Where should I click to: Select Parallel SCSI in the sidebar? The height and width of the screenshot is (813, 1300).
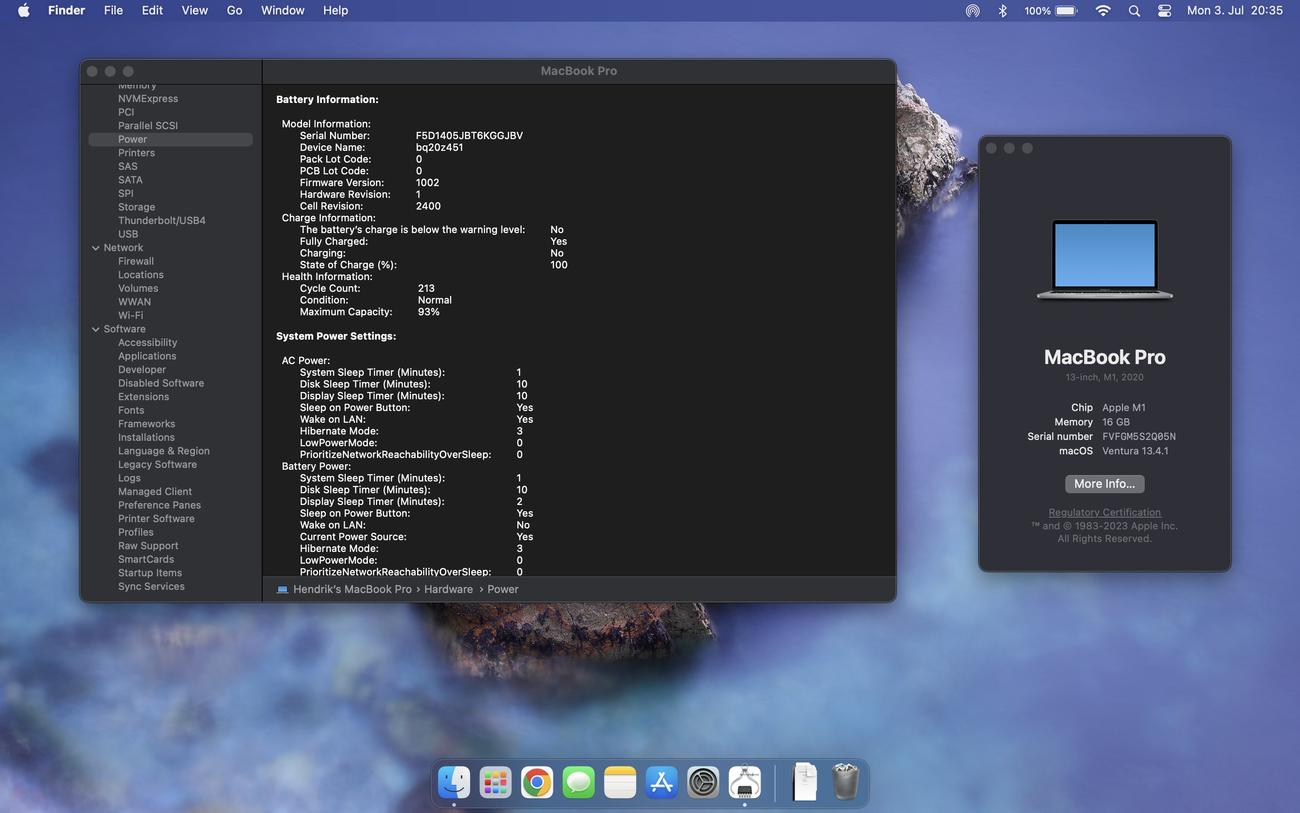(x=148, y=126)
